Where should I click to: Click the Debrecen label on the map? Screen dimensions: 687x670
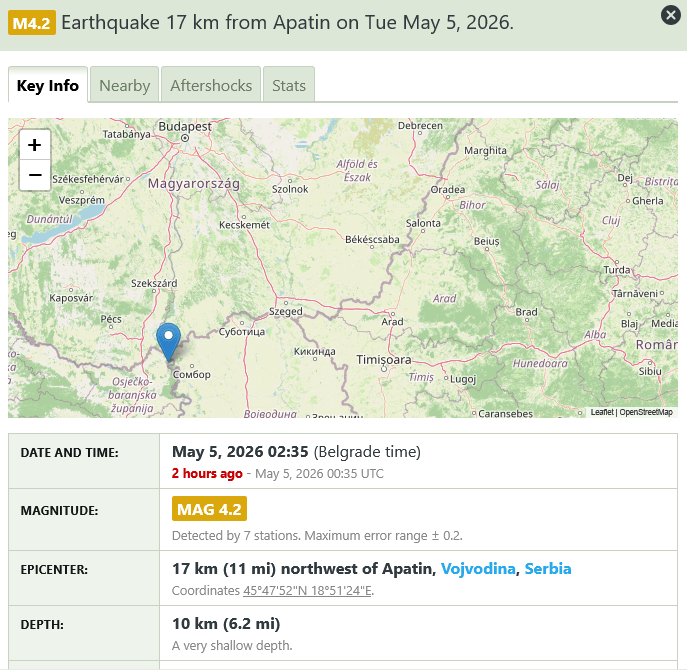[x=420, y=126]
